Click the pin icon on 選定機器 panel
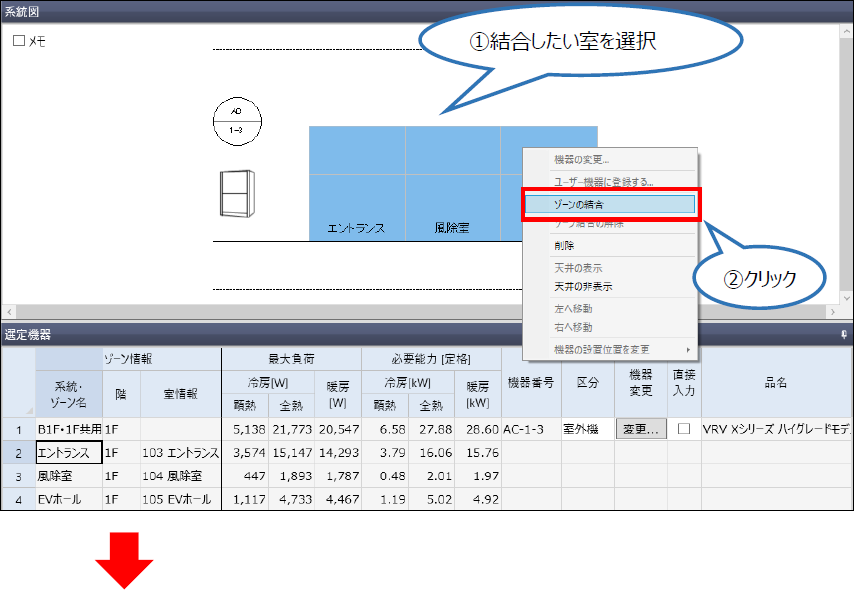 [845, 334]
